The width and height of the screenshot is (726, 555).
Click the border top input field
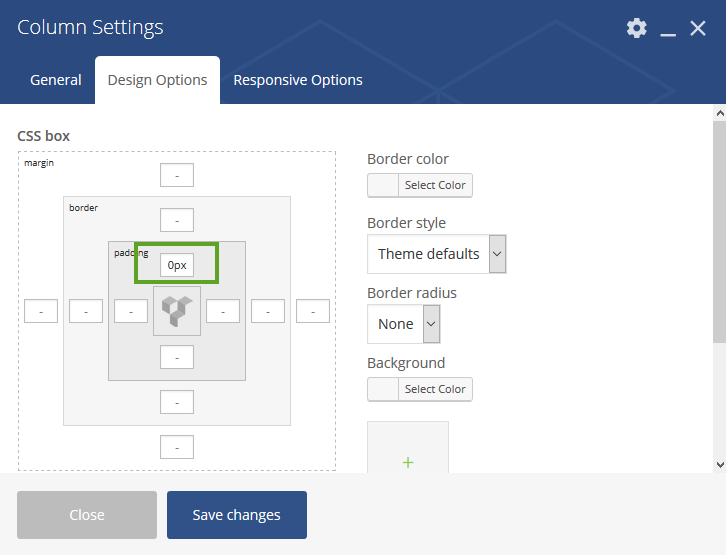coord(177,220)
